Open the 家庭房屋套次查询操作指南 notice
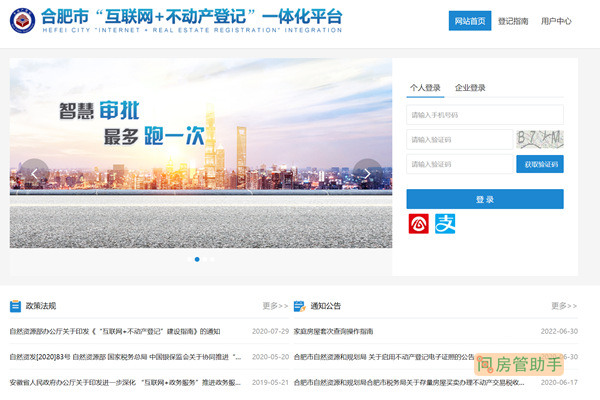Image resolution: width=600 pixels, height=400 pixels. point(333,331)
